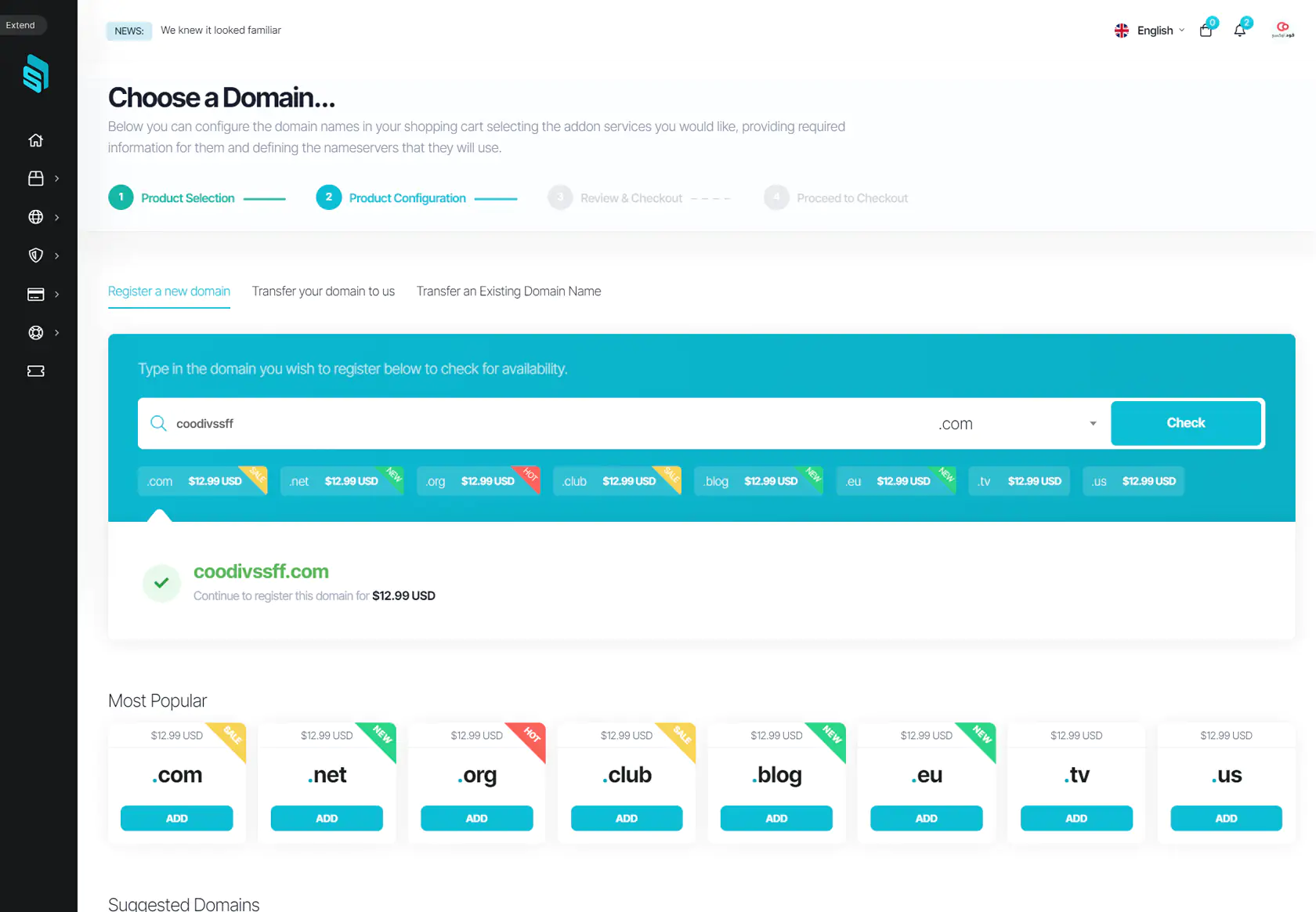Expand the support lifebuoy submenu chevron
Viewport: 1316px width, 912px height.
click(x=56, y=332)
